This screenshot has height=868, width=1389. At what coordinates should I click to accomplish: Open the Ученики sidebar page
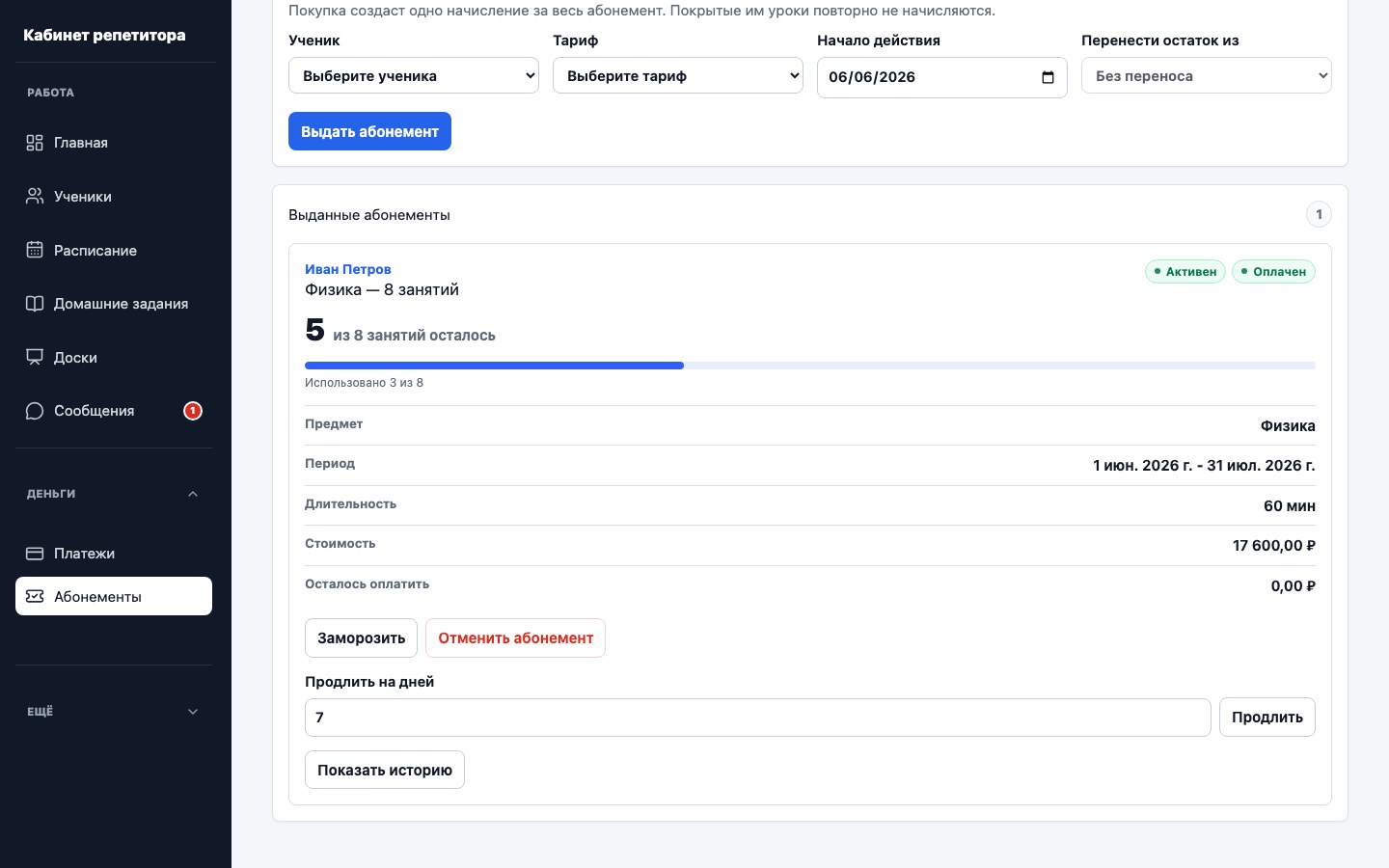coord(114,197)
